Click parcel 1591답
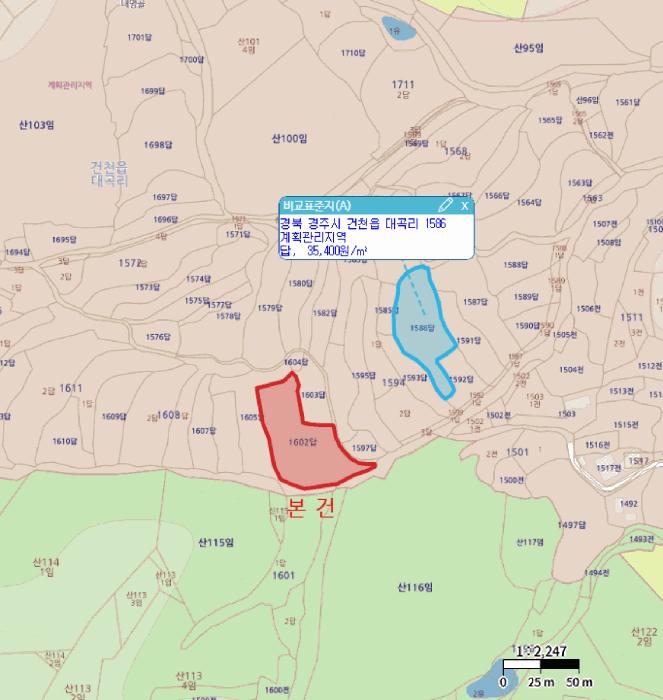 (469, 340)
